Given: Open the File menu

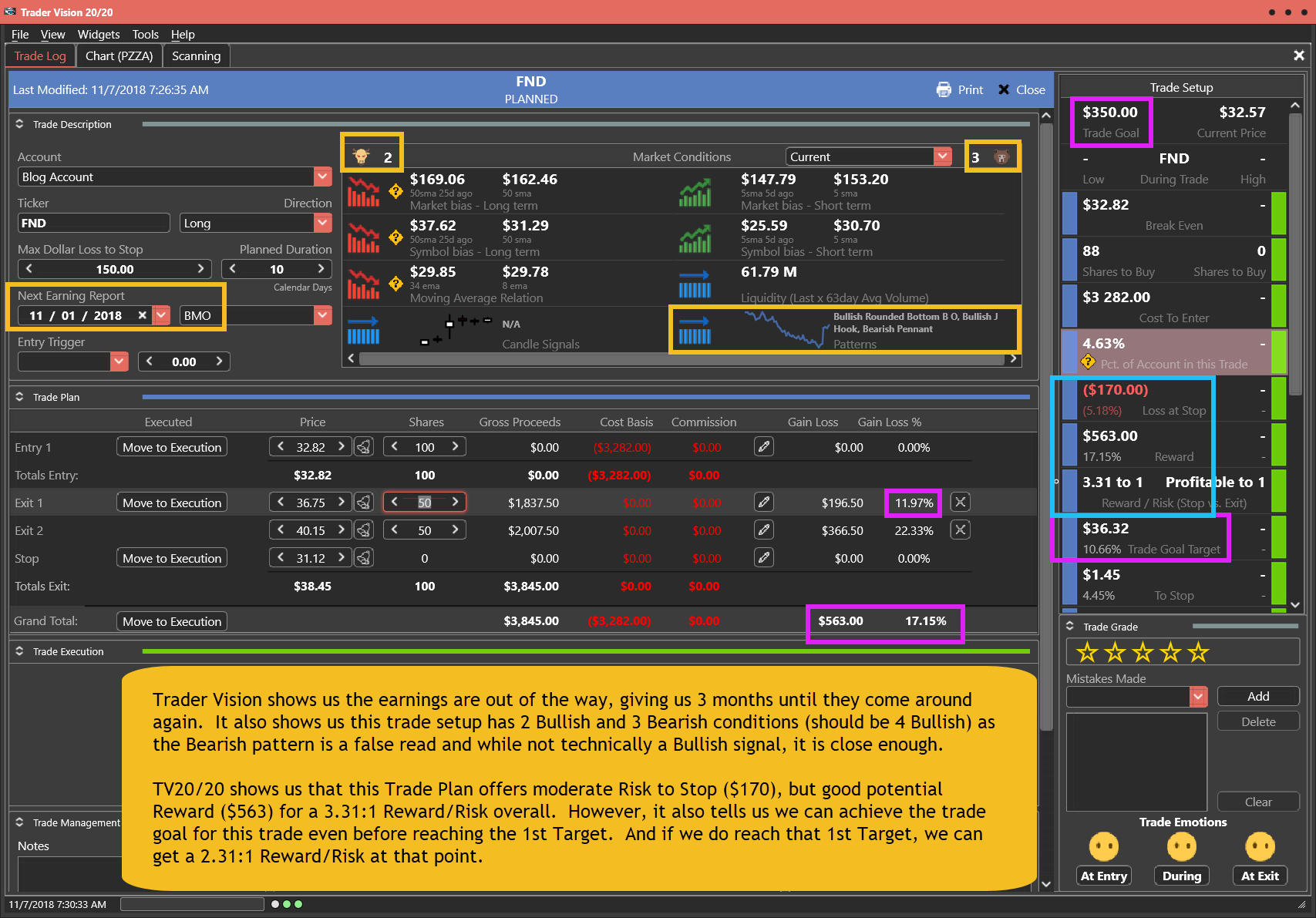Looking at the screenshot, I should tap(20, 34).
